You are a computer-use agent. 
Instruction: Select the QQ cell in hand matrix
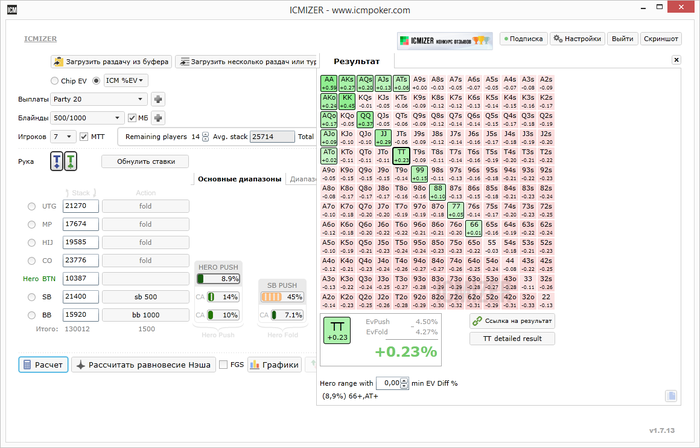365,119
